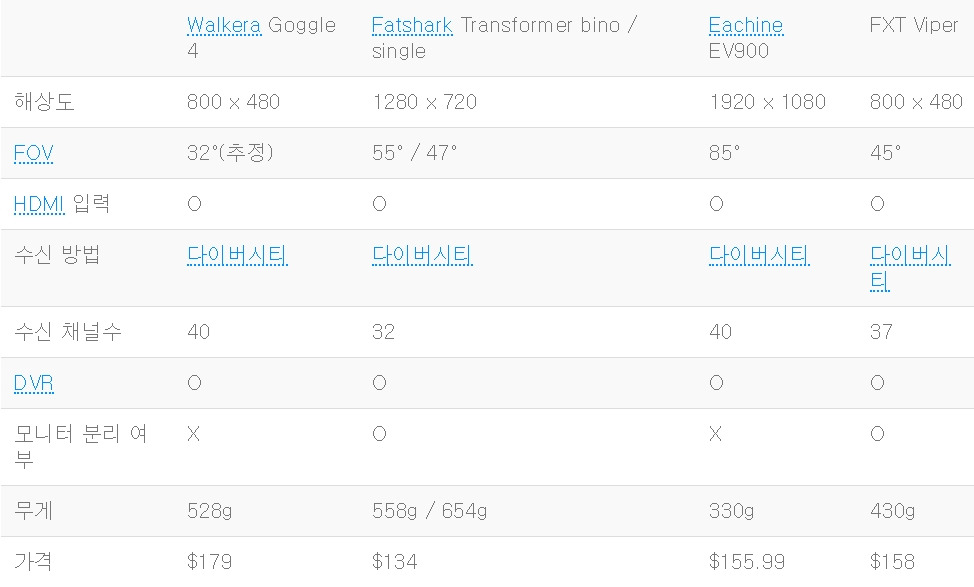Open the 다이버시티 link in Eachine column
974x587 pixels.
click(x=759, y=255)
